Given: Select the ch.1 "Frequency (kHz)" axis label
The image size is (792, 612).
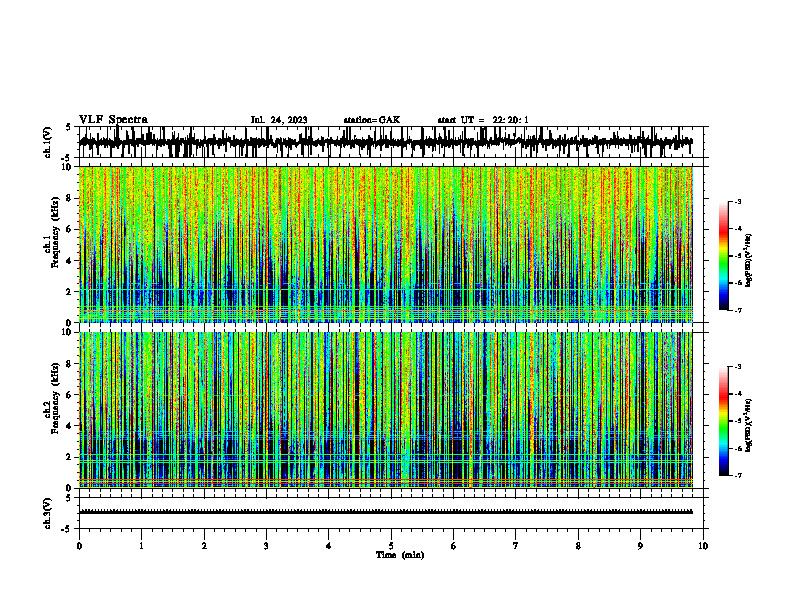Looking at the screenshot, I should click(x=55, y=233).
